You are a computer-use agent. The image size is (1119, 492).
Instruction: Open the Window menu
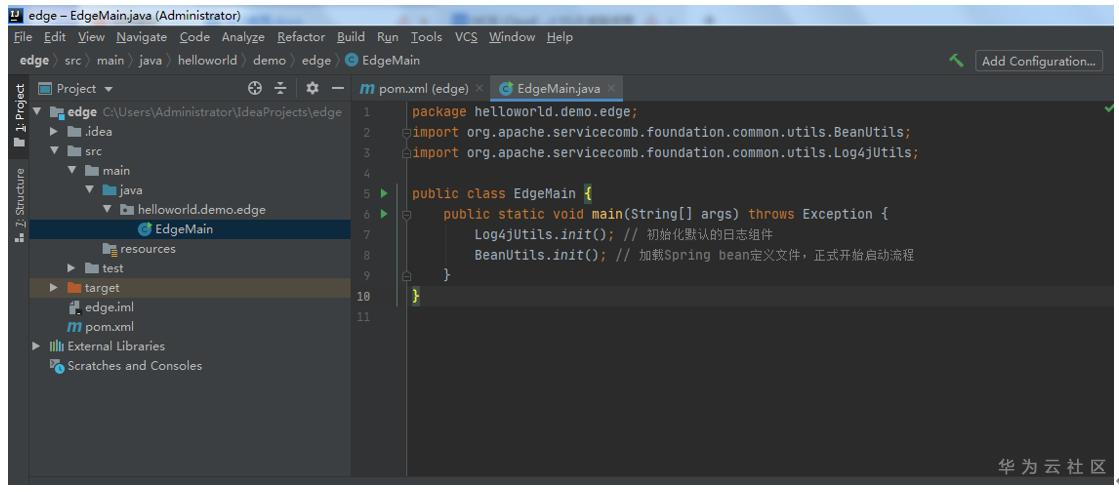[512, 37]
